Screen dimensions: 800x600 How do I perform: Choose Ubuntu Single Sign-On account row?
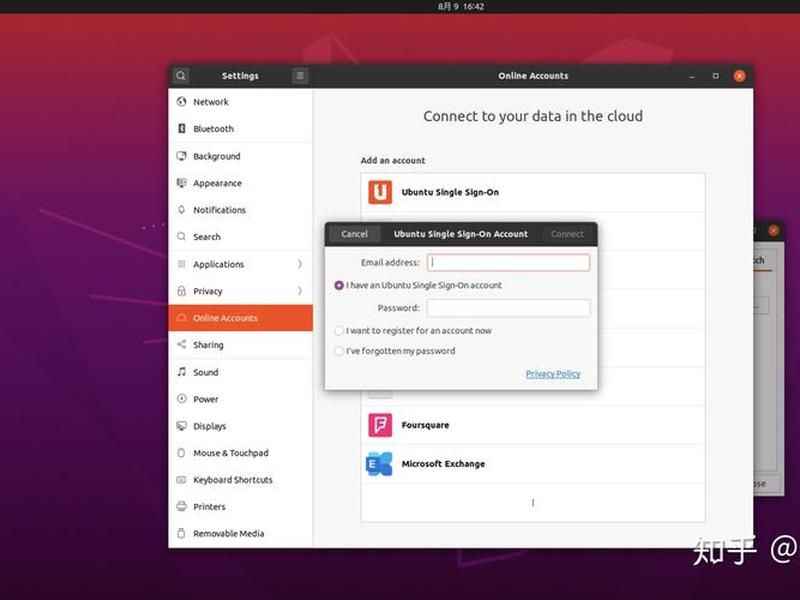point(533,192)
